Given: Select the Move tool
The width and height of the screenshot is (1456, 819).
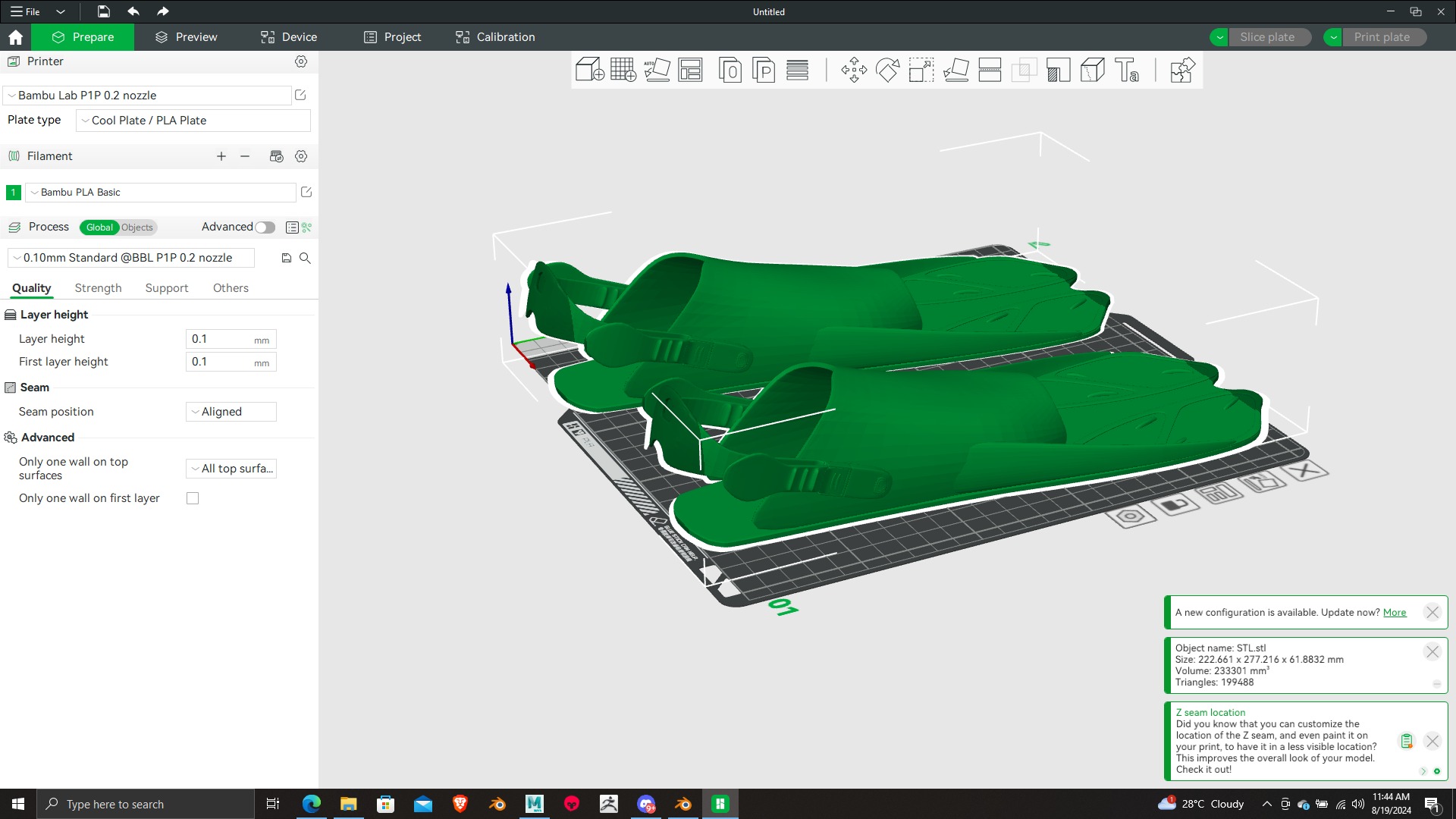Looking at the screenshot, I should (x=854, y=70).
